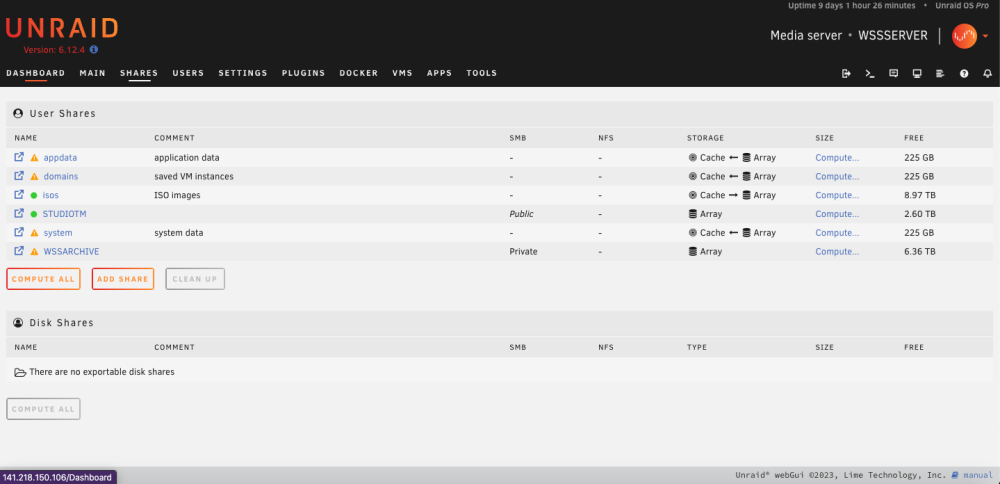Click the Clean Up button
This screenshot has width=1000, height=484.
(195, 279)
